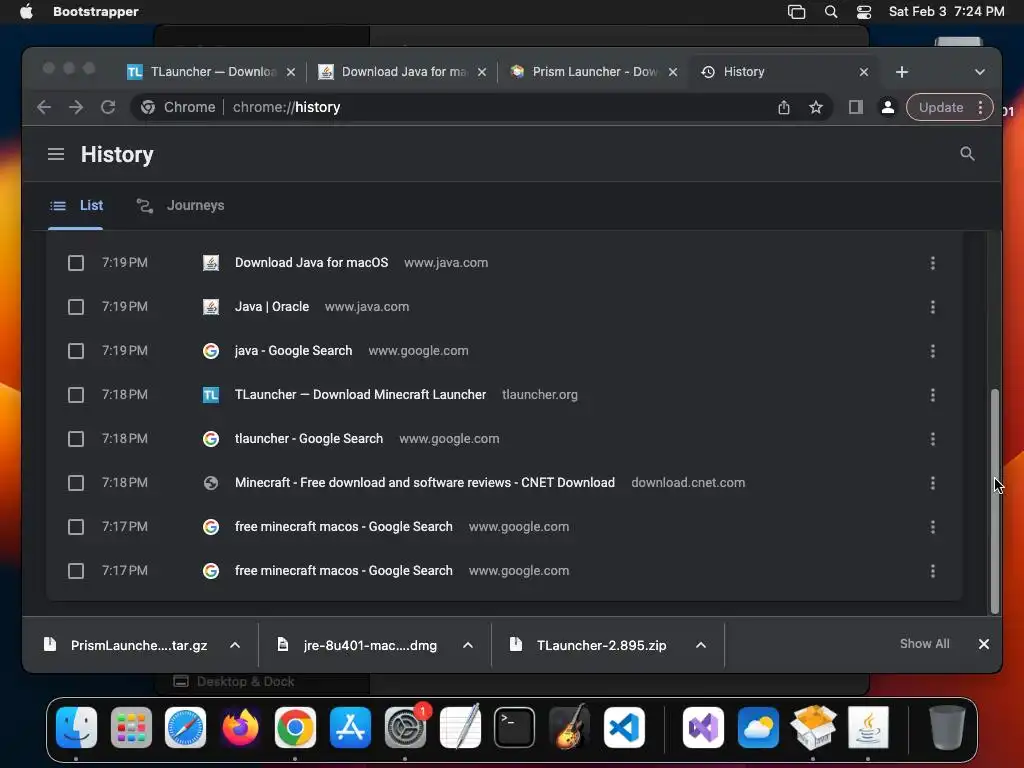Check the Java | Oracle entry checkbox

76,307
